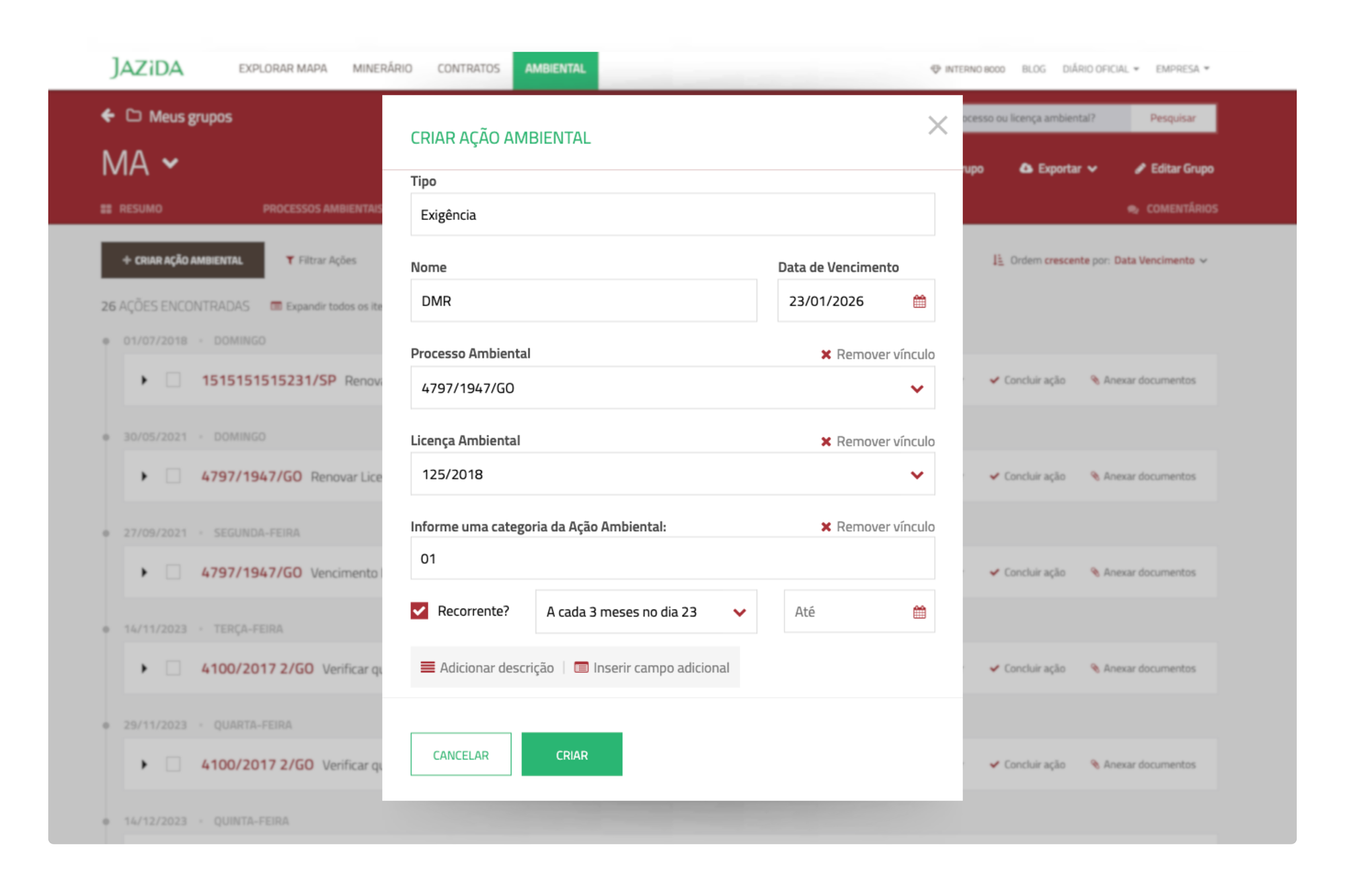Tick the checkbox for 4100/2017 2/GO on 14/11/2023
Viewport: 1345px width, 896px height.
click(173, 668)
